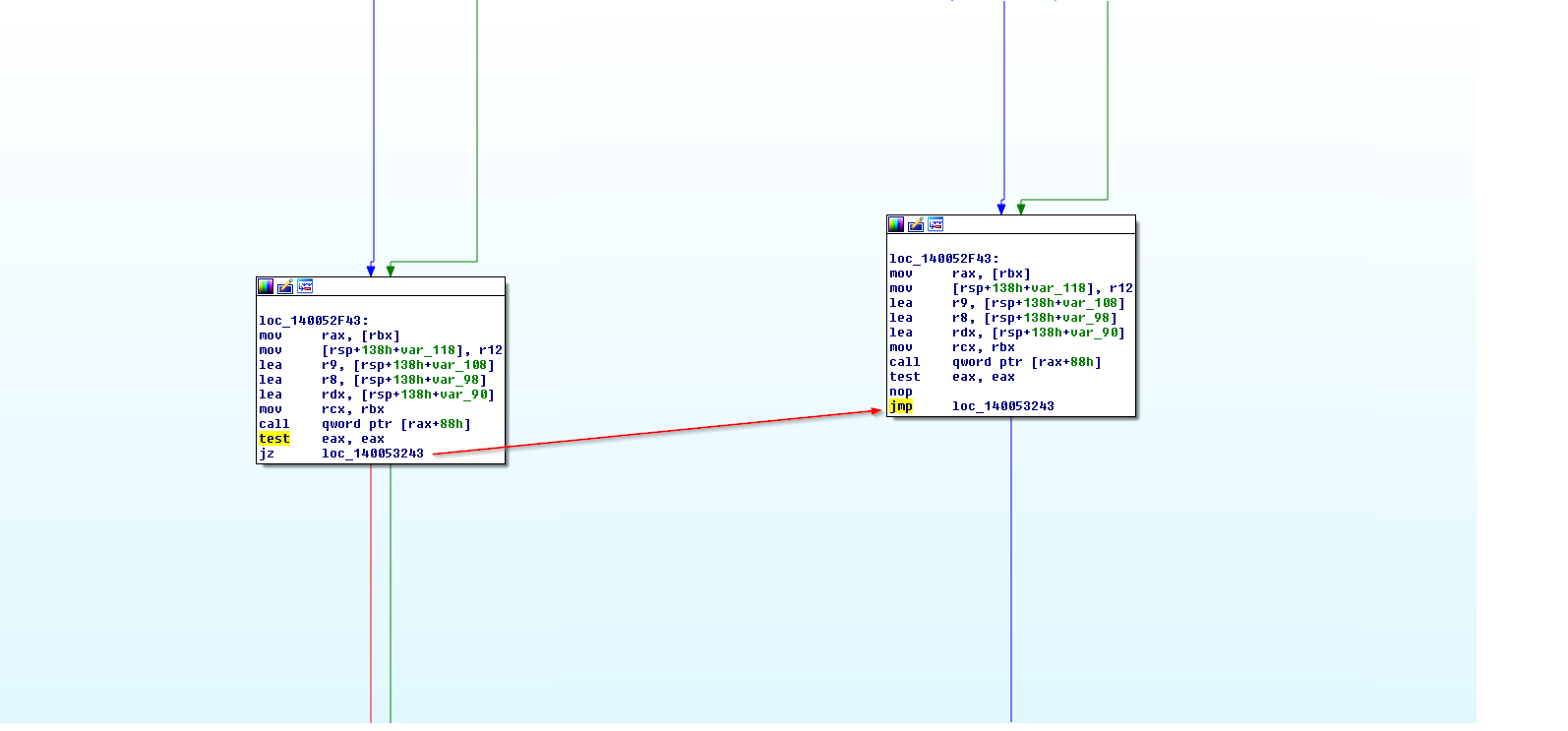Click the highlighted jmp mnemonic
Image resolution: width=1568 pixels, height=731 pixels.
click(x=901, y=406)
